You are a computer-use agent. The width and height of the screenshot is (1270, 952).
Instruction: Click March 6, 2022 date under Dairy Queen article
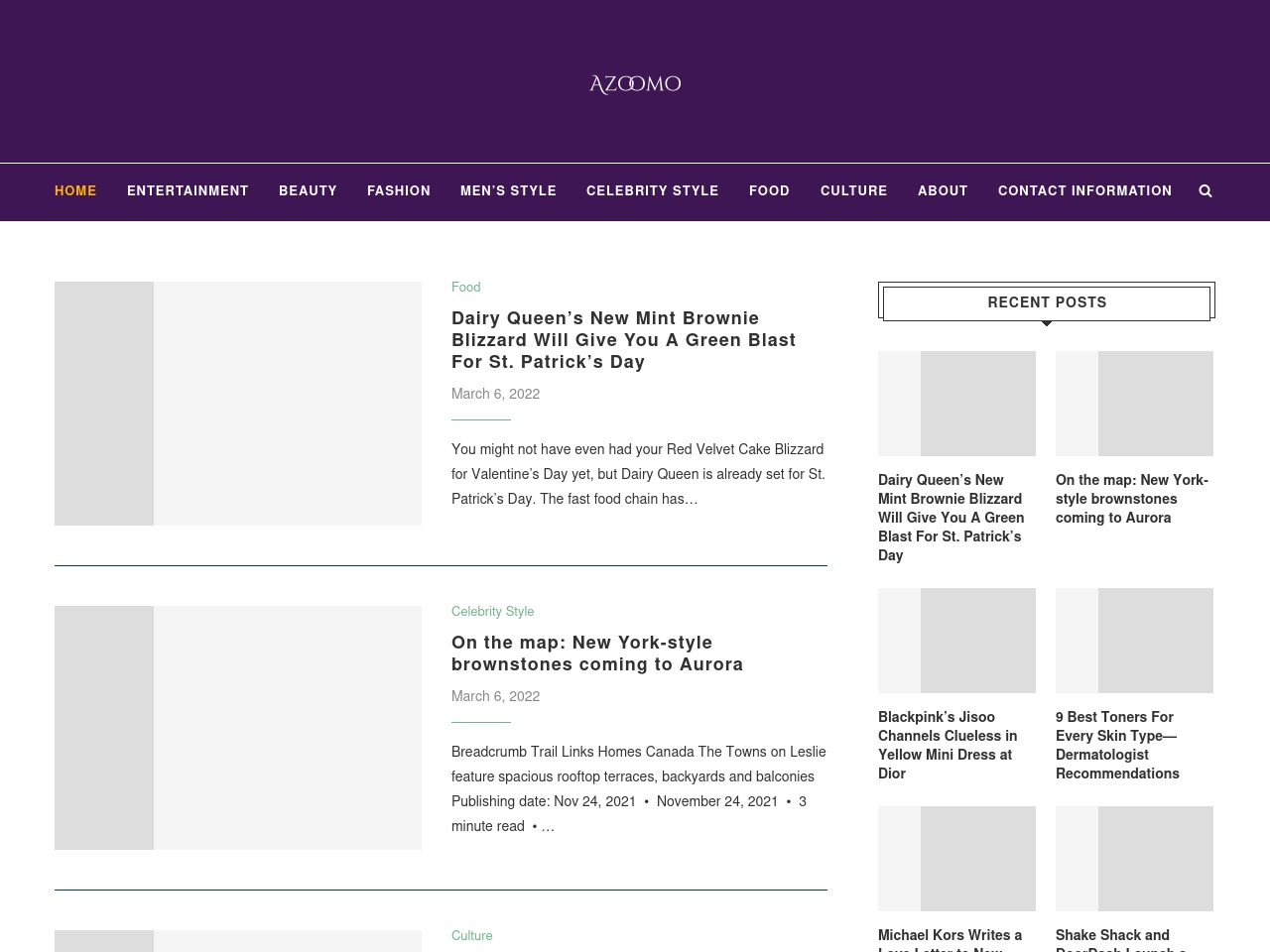[x=495, y=394]
